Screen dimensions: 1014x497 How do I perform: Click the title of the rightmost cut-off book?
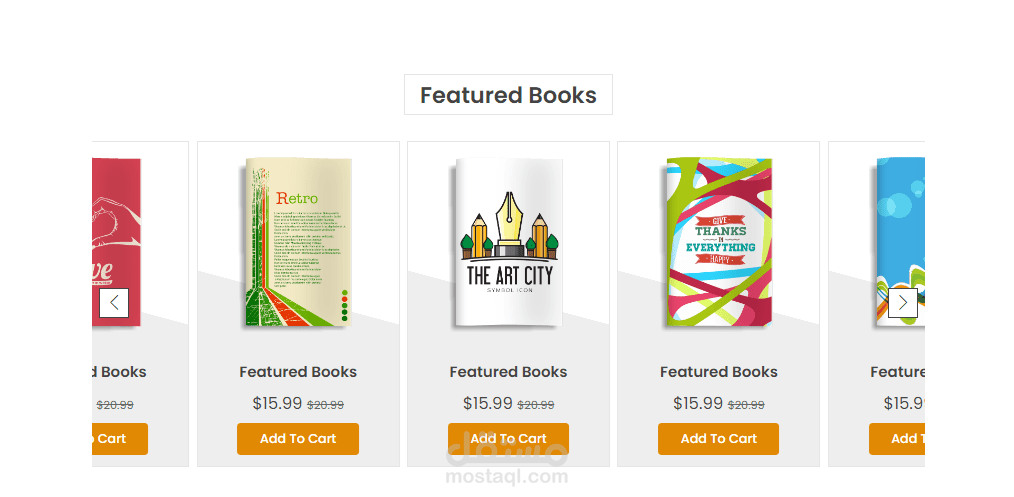click(897, 372)
